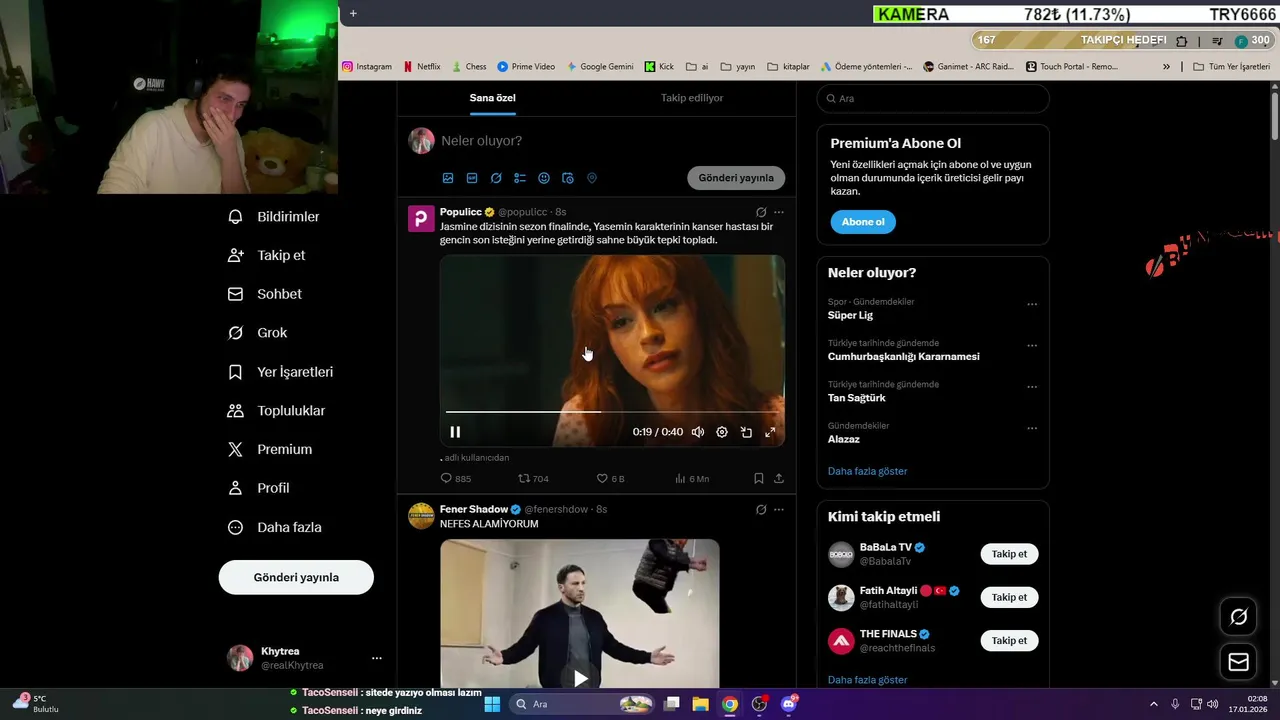Screen dimensions: 1280x720
Task: Open Topluluklar communities page
Action: (x=277, y=411)
